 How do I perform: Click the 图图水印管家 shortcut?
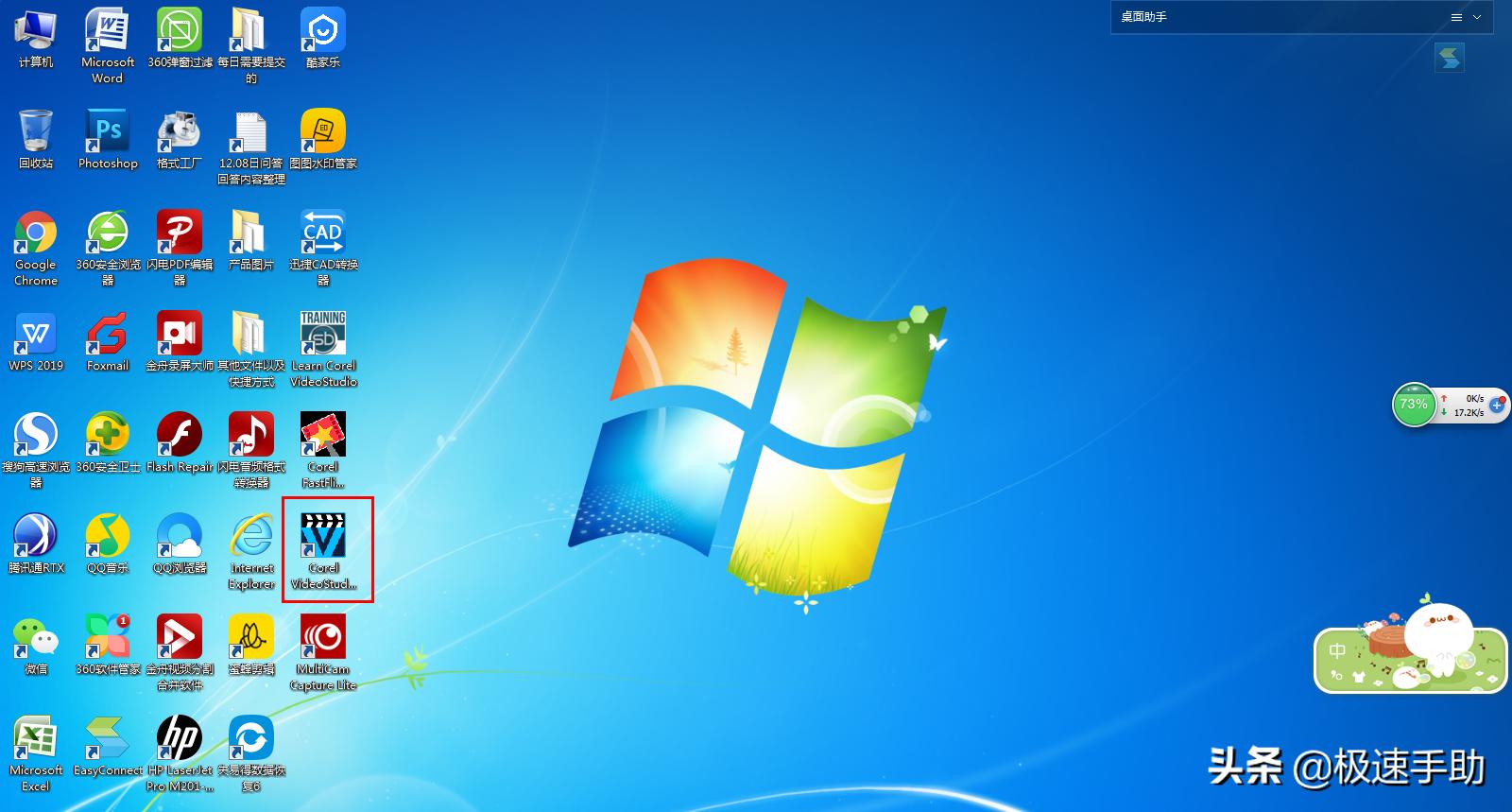click(x=323, y=139)
